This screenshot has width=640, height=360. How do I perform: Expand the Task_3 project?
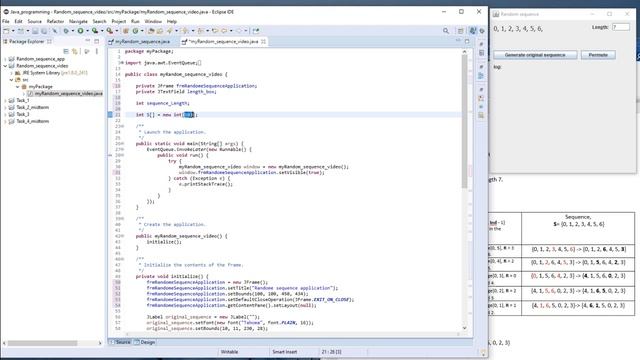pyautogui.click(x=5, y=114)
